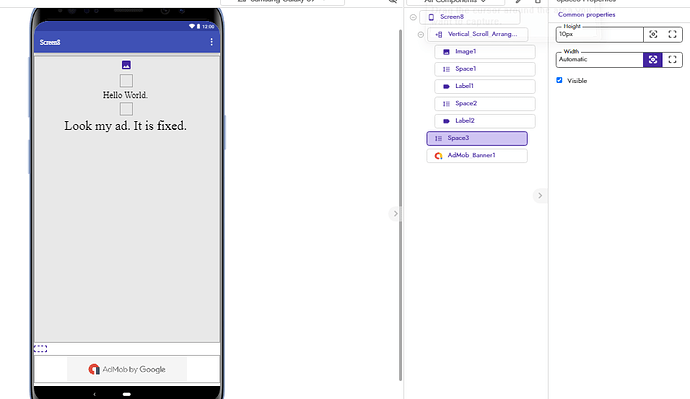This screenshot has height=399, width=690.
Task: Collapse the Screen8 tree node
Action: [413, 17]
